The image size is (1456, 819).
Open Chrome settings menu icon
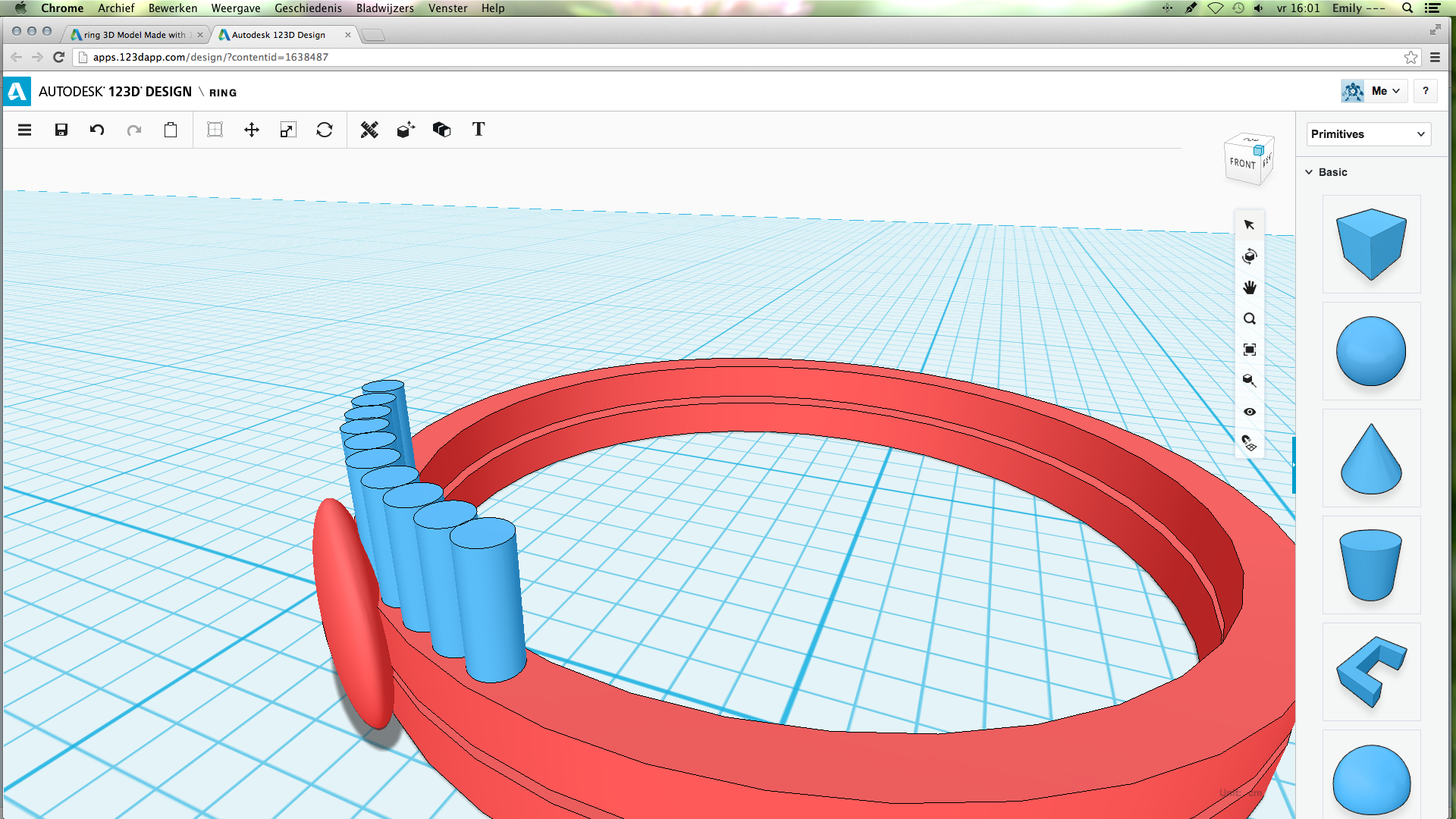(1435, 57)
